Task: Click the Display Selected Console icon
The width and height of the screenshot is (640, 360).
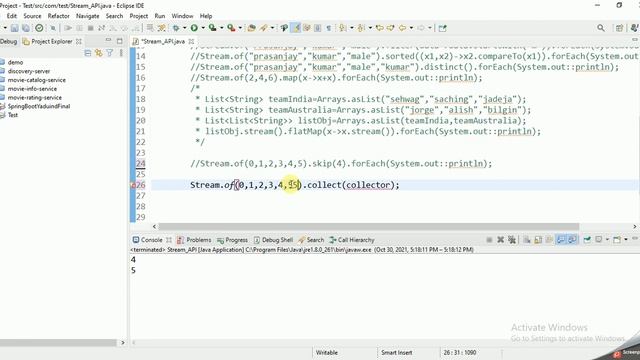Action: coord(599,240)
